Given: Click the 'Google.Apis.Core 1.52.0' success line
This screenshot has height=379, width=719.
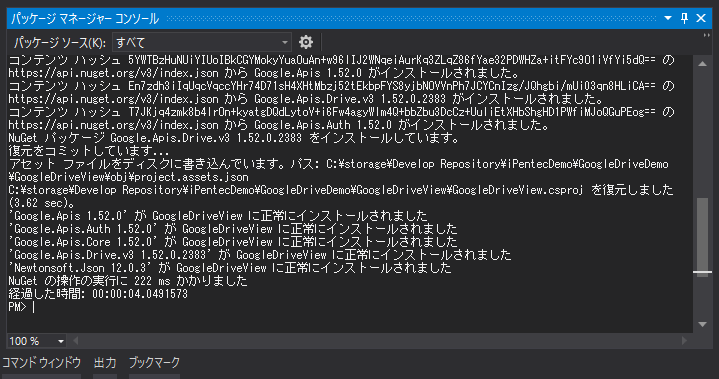Looking at the screenshot, I should click(x=233, y=242).
